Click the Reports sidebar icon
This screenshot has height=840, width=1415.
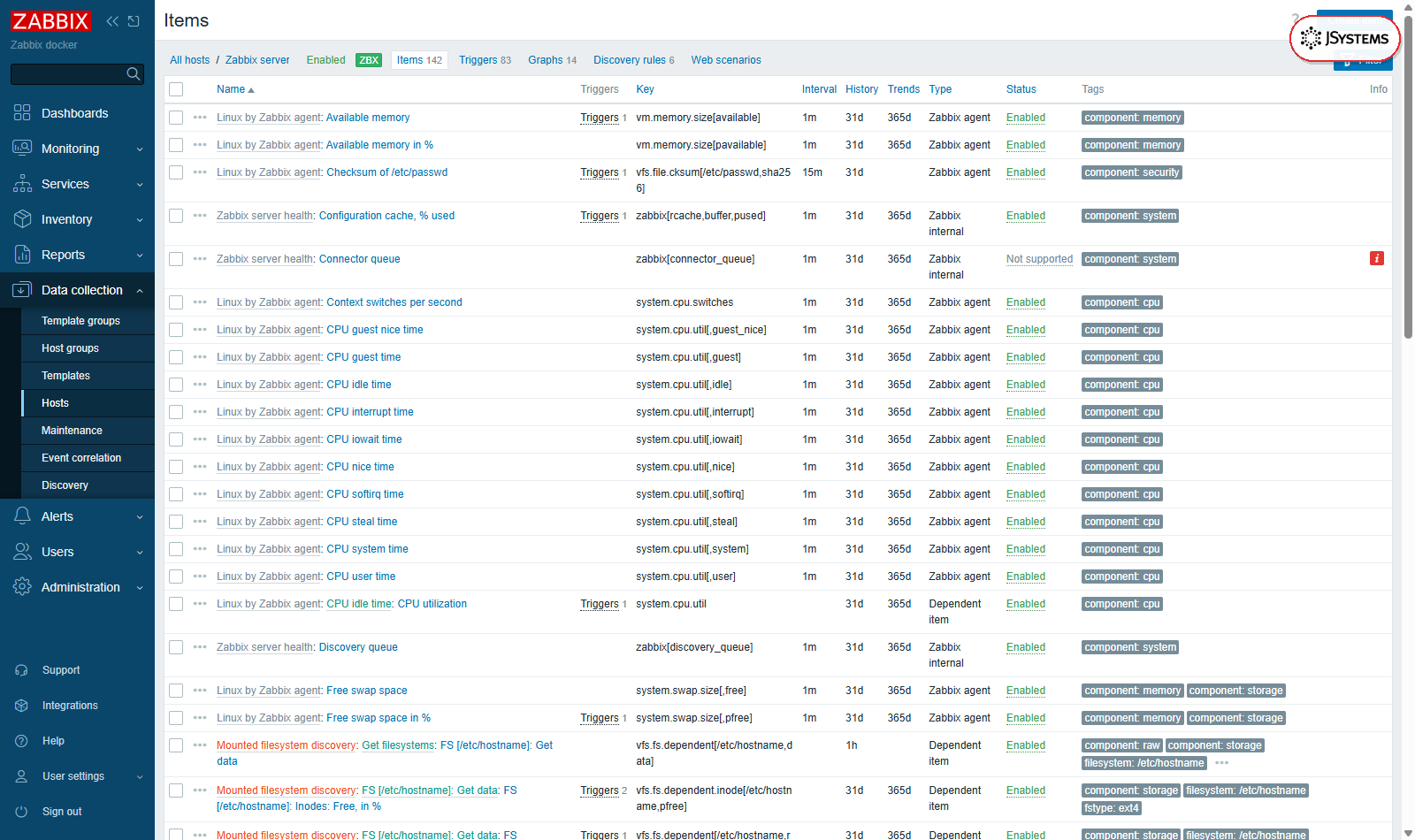[x=22, y=255]
